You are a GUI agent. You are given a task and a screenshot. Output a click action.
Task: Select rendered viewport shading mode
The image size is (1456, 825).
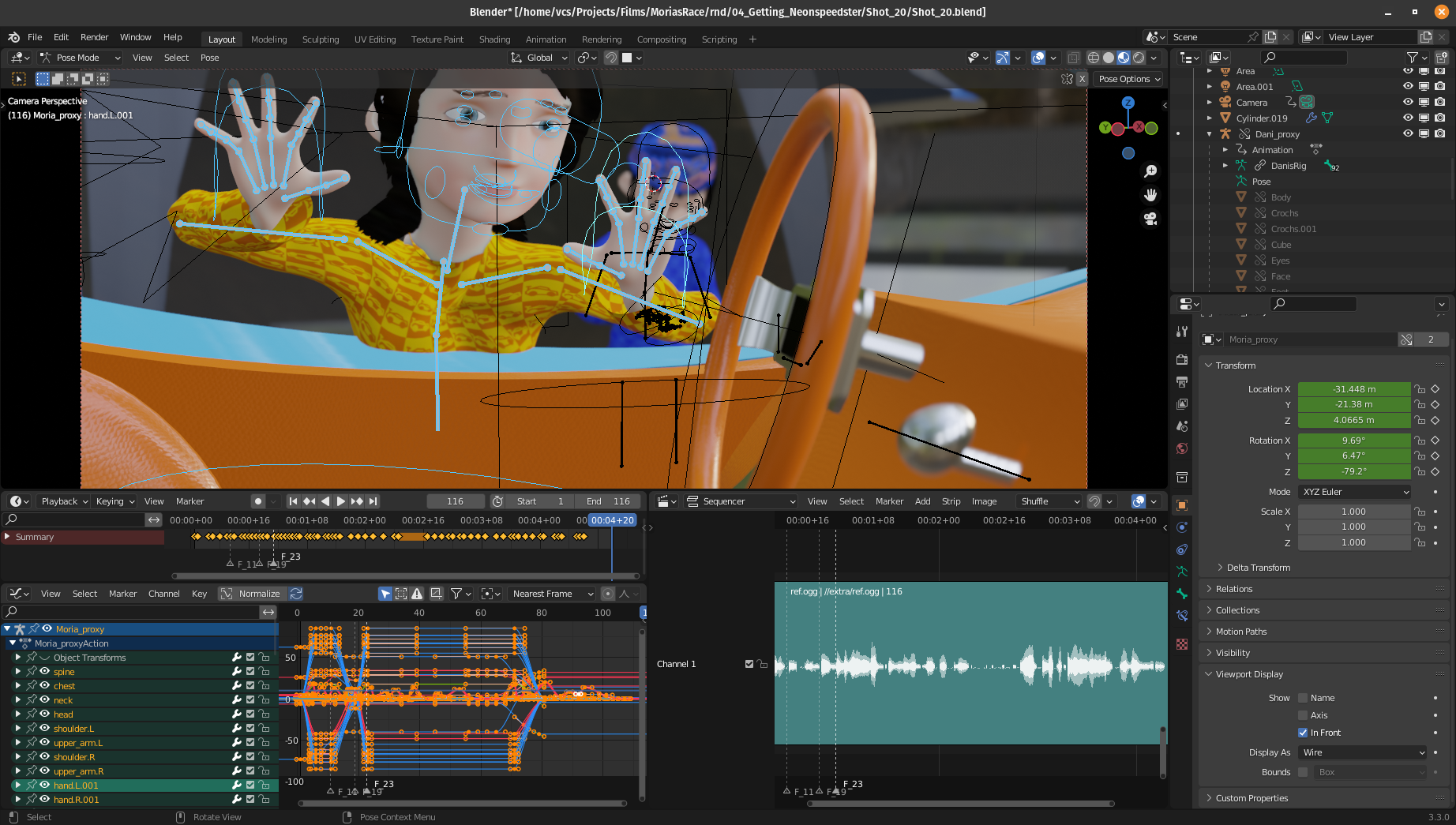click(1139, 58)
